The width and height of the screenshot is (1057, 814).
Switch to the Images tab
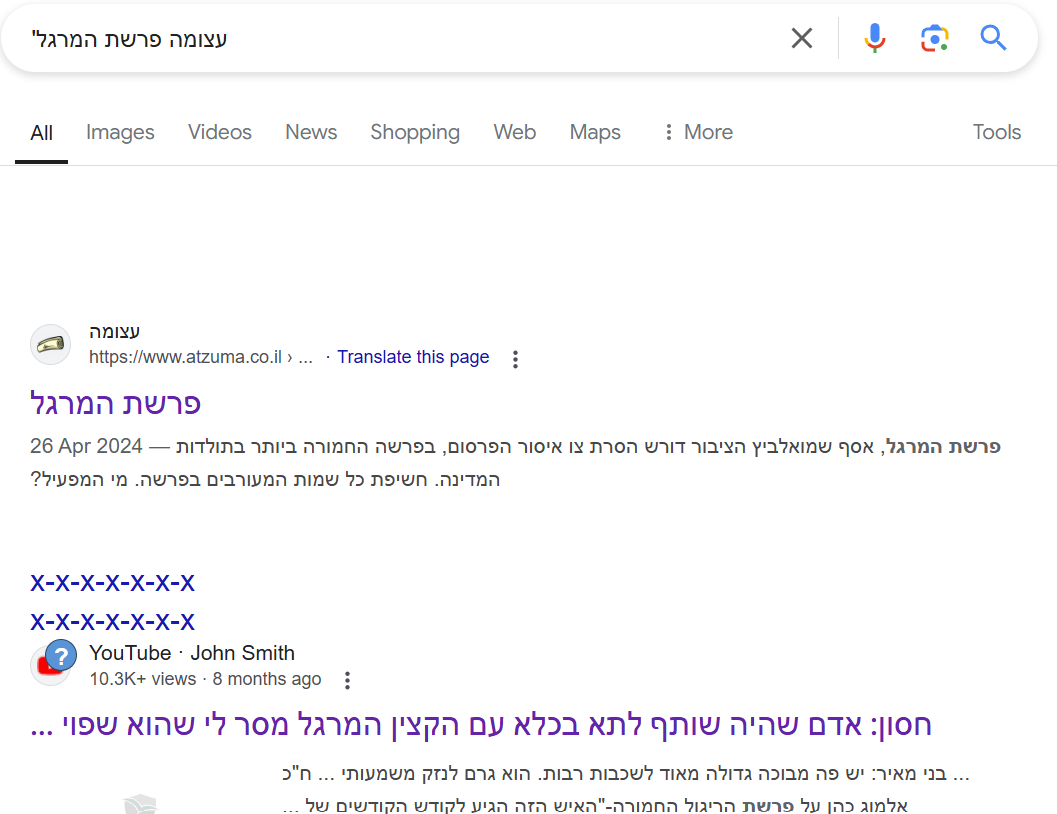[x=120, y=132]
